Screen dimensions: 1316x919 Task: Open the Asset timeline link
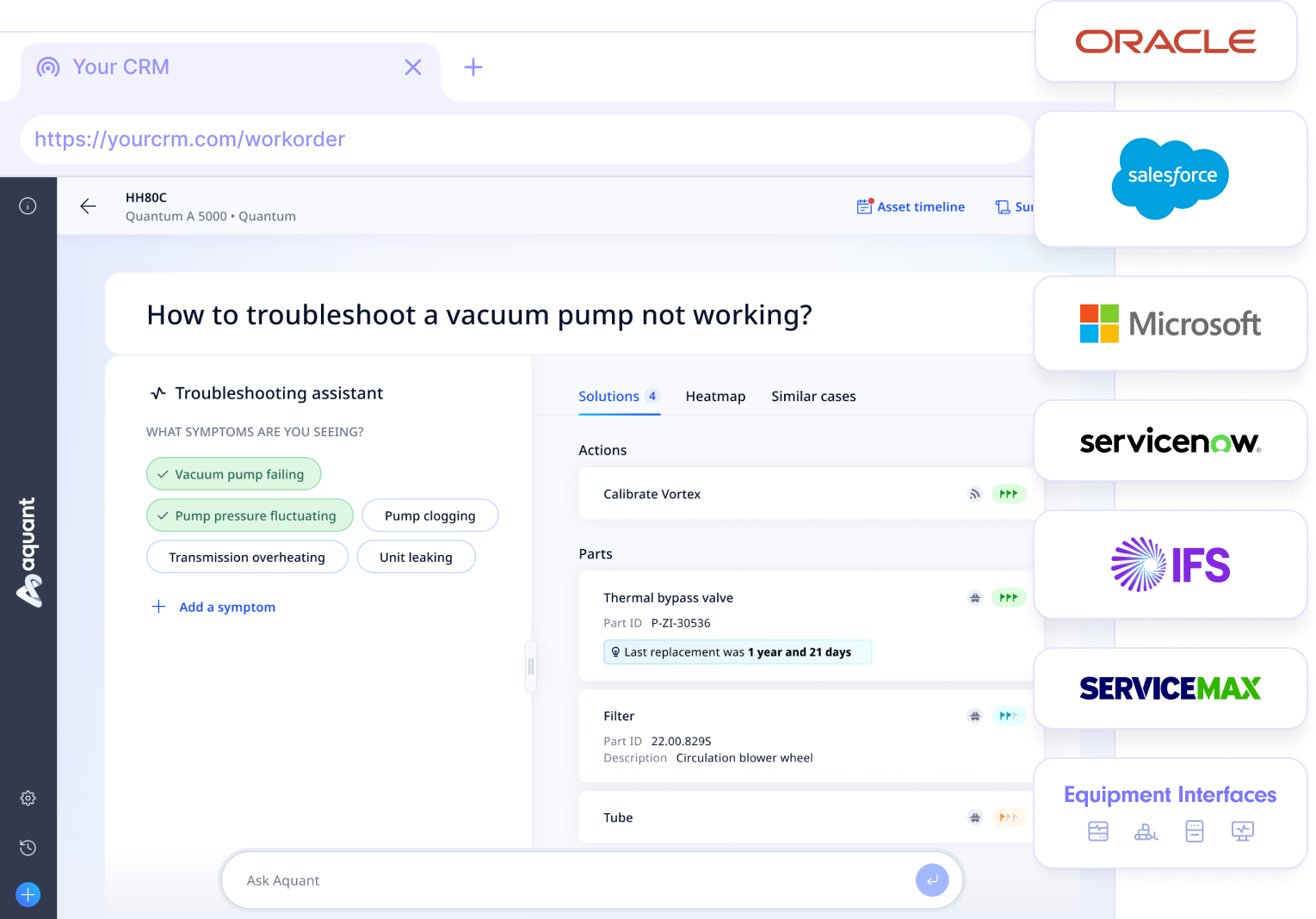tap(911, 207)
